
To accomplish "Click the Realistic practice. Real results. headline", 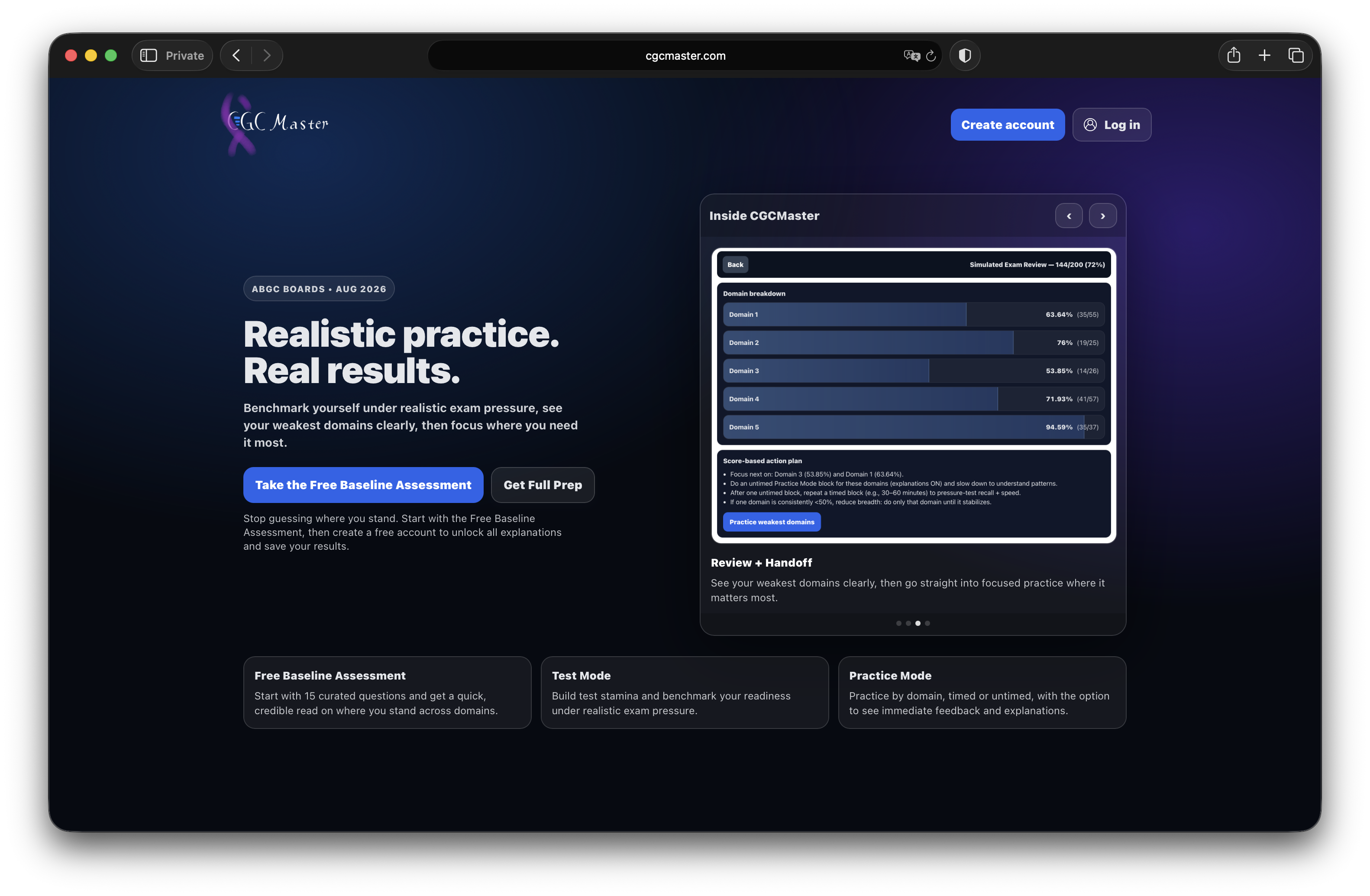I will [401, 351].
